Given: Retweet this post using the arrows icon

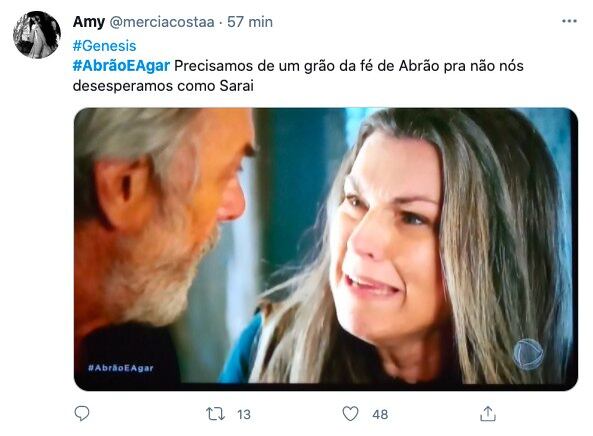Looking at the screenshot, I should 216,414.
